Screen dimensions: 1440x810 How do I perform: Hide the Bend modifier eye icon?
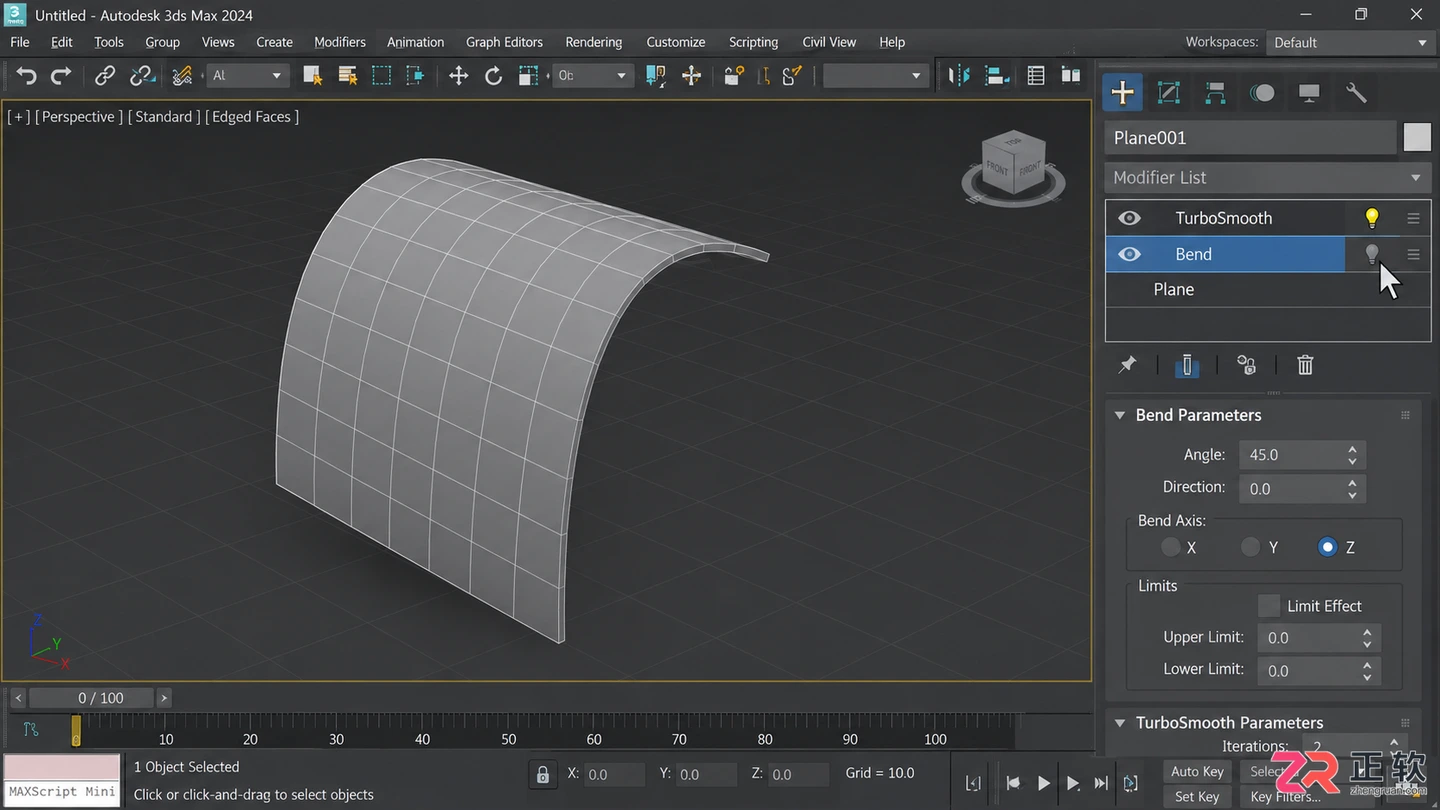tap(1129, 254)
